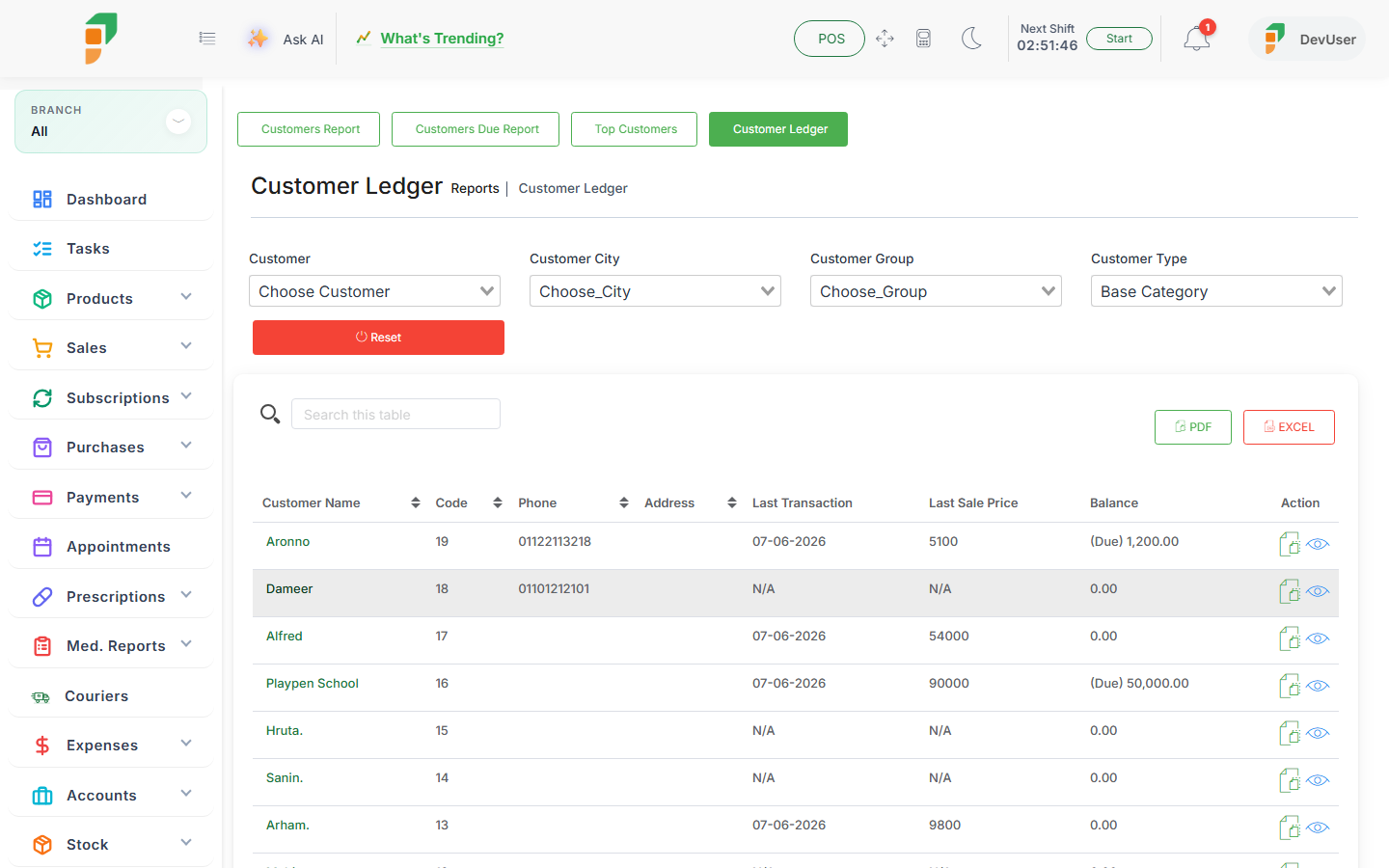View Playpen School via eye icon

tap(1318, 686)
